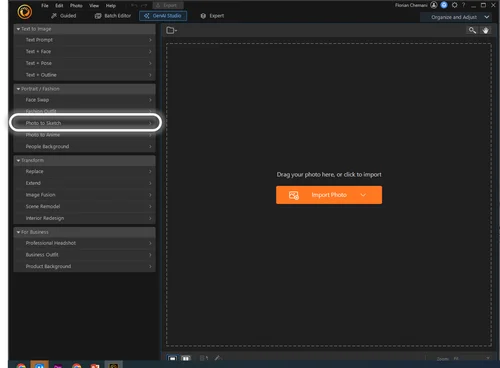
Task: Switch to the Guided mode tab
Action: [64, 16]
